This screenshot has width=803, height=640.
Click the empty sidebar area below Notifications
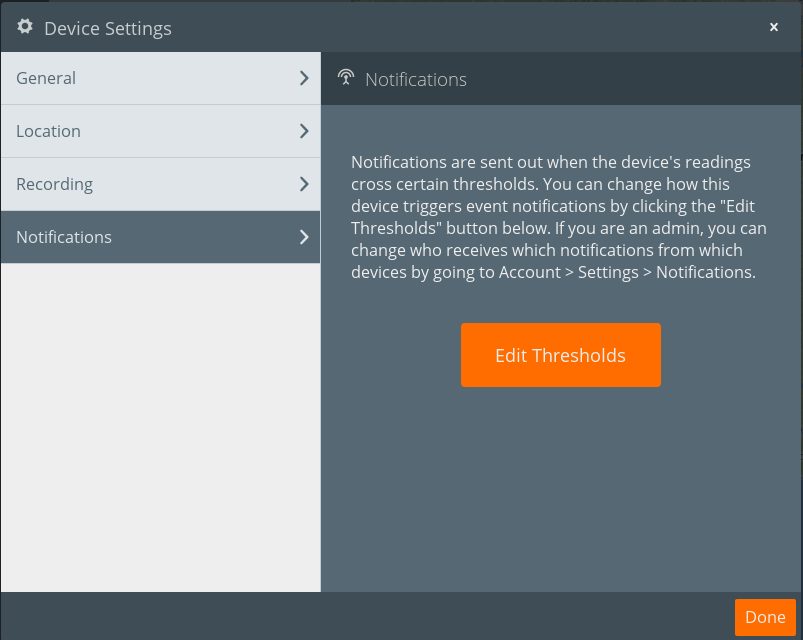[x=160, y=420]
